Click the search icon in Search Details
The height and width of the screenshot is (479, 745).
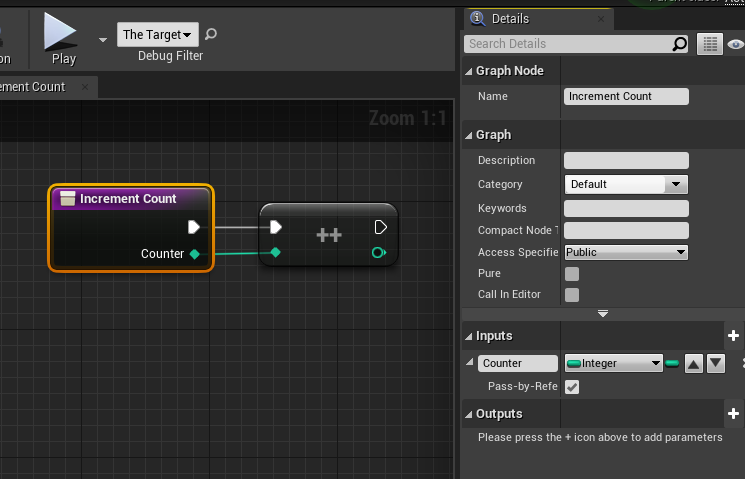pos(680,44)
